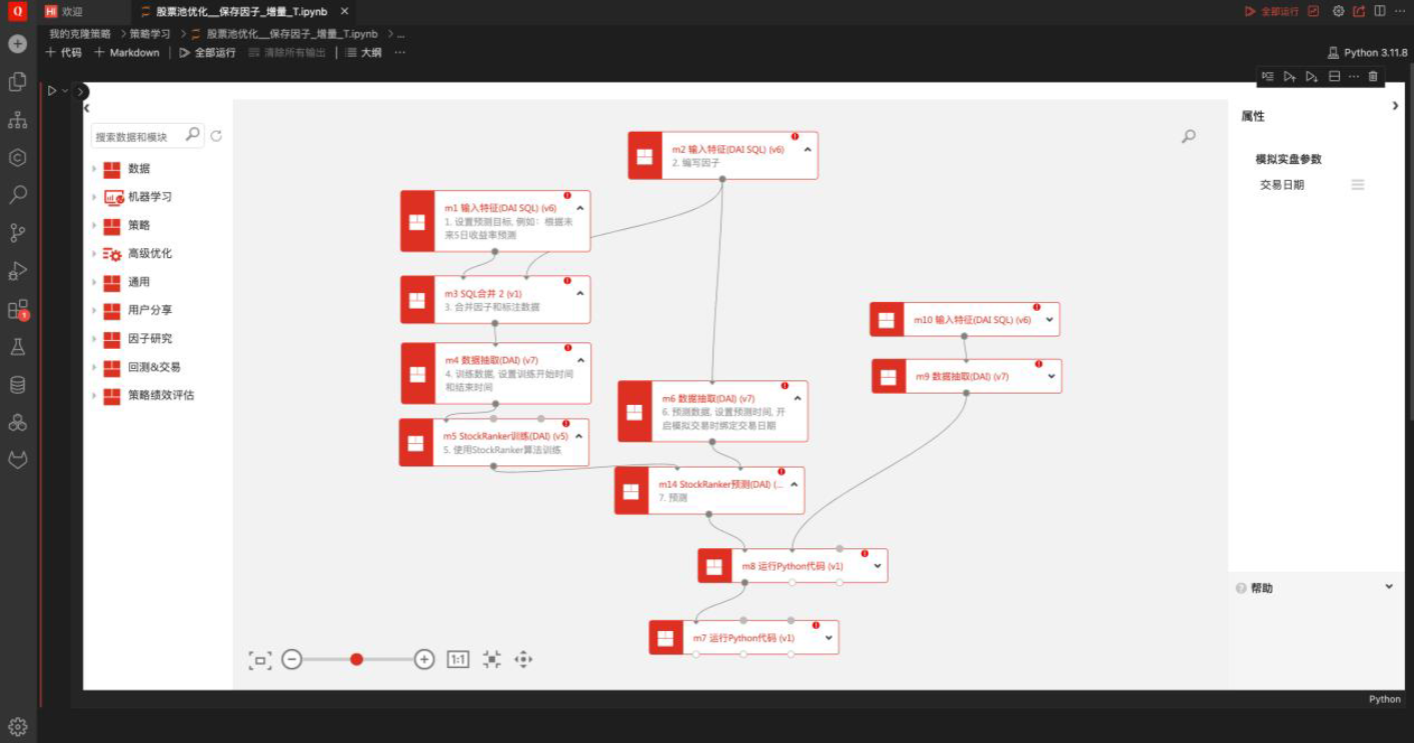Open settings gear in top-right toolbar
The width and height of the screenshot is (1414, 743).
tap(1338, 11)
